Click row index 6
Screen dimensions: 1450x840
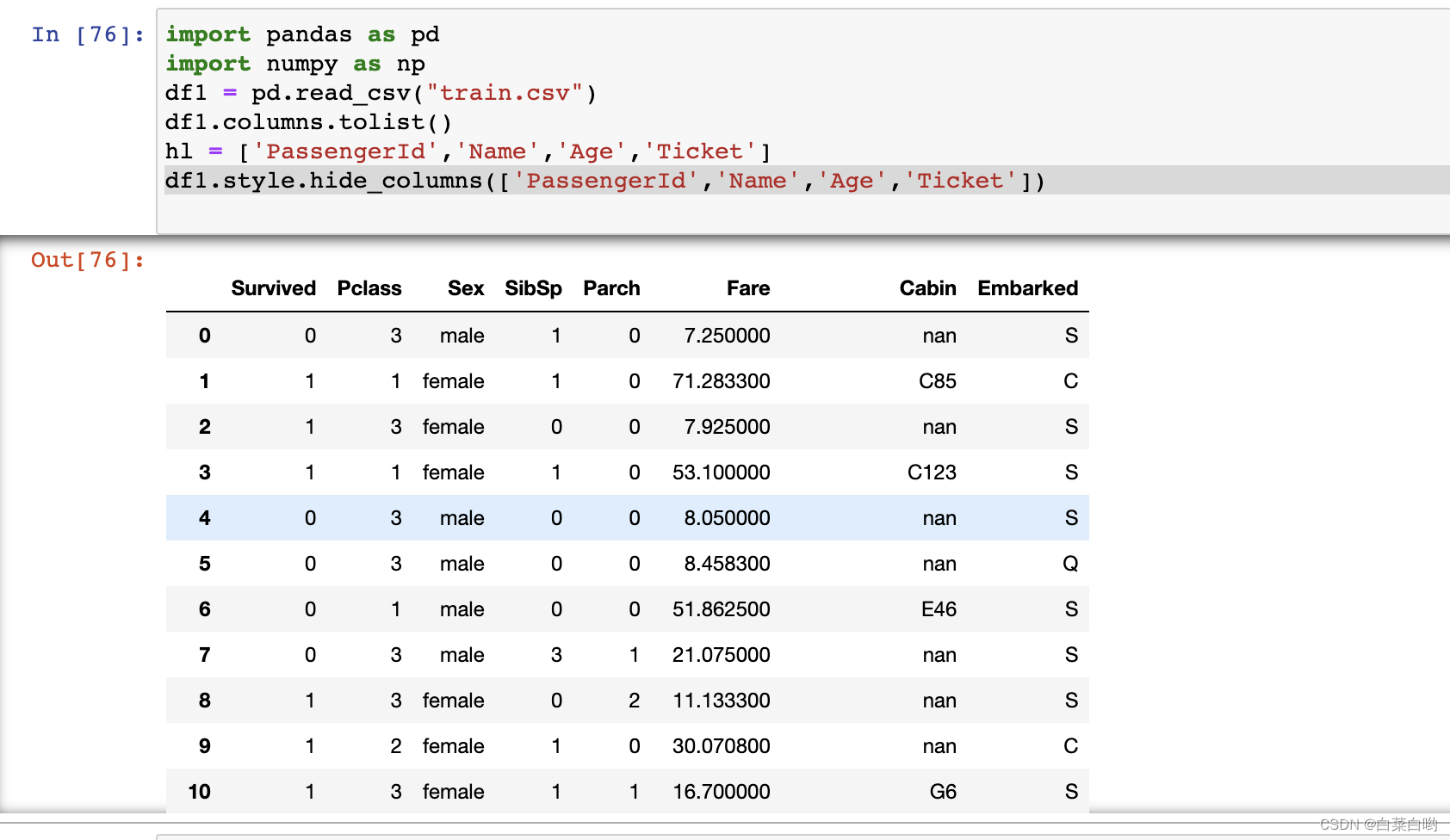(x=205, y=609)
